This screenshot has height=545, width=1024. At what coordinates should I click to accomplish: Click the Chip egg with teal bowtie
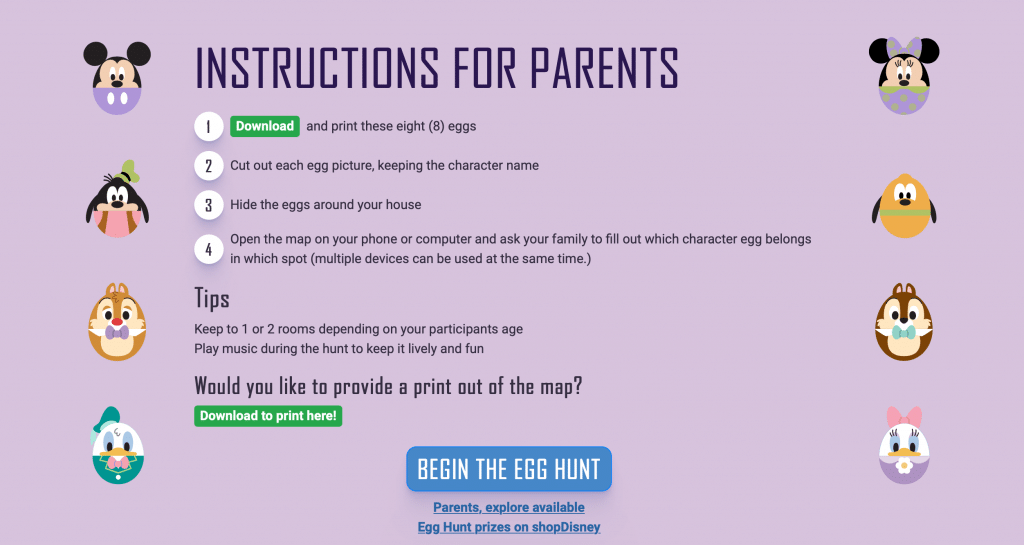pos(904,322)
